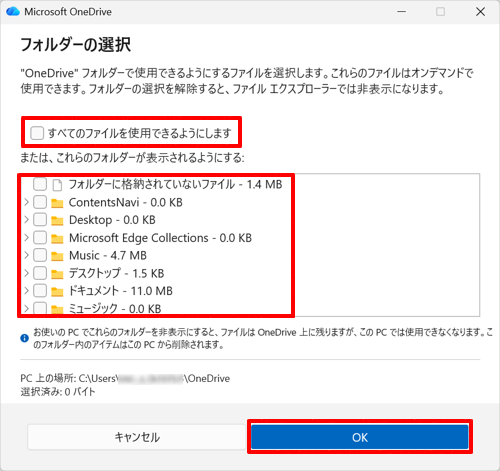The width and height of the screenshot is (500, 471).
Task: Expand the ミュージック folder
Action: (x=27, y=309)
